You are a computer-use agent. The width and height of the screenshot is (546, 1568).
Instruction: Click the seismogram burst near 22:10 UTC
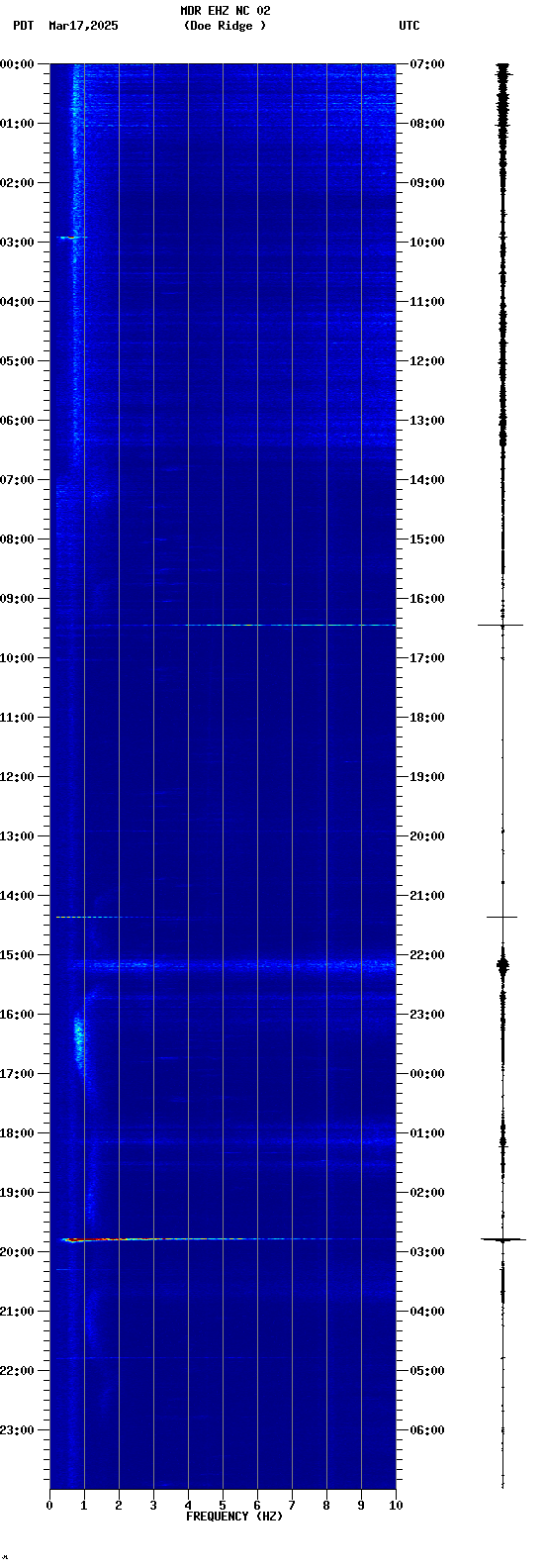pos(502,963)
